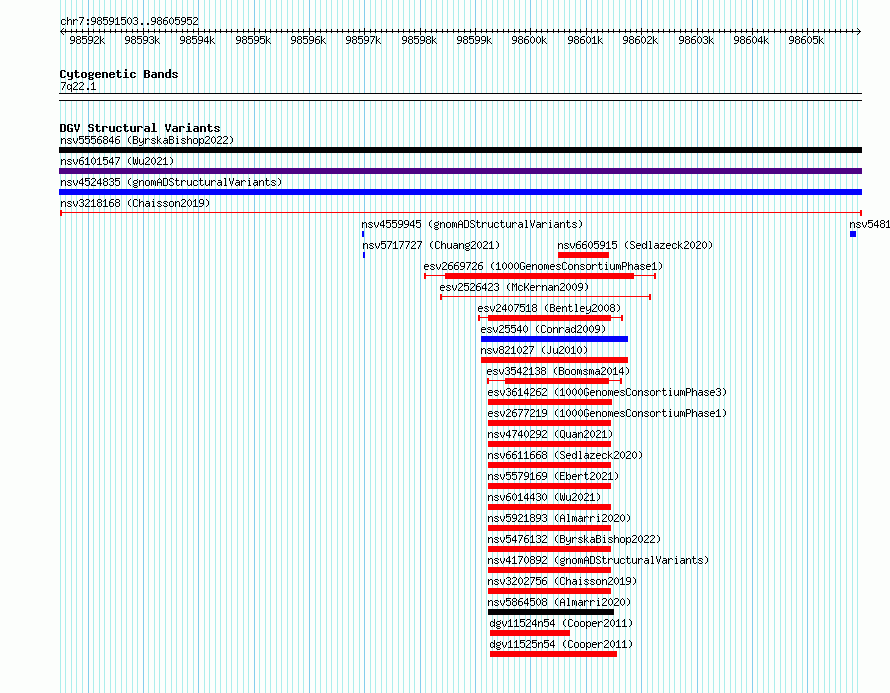Image resolution: width=890 pixels, height=693 pixels.
Task: Select the Cytogenetic Bands track title
Action: coord(119,74)
